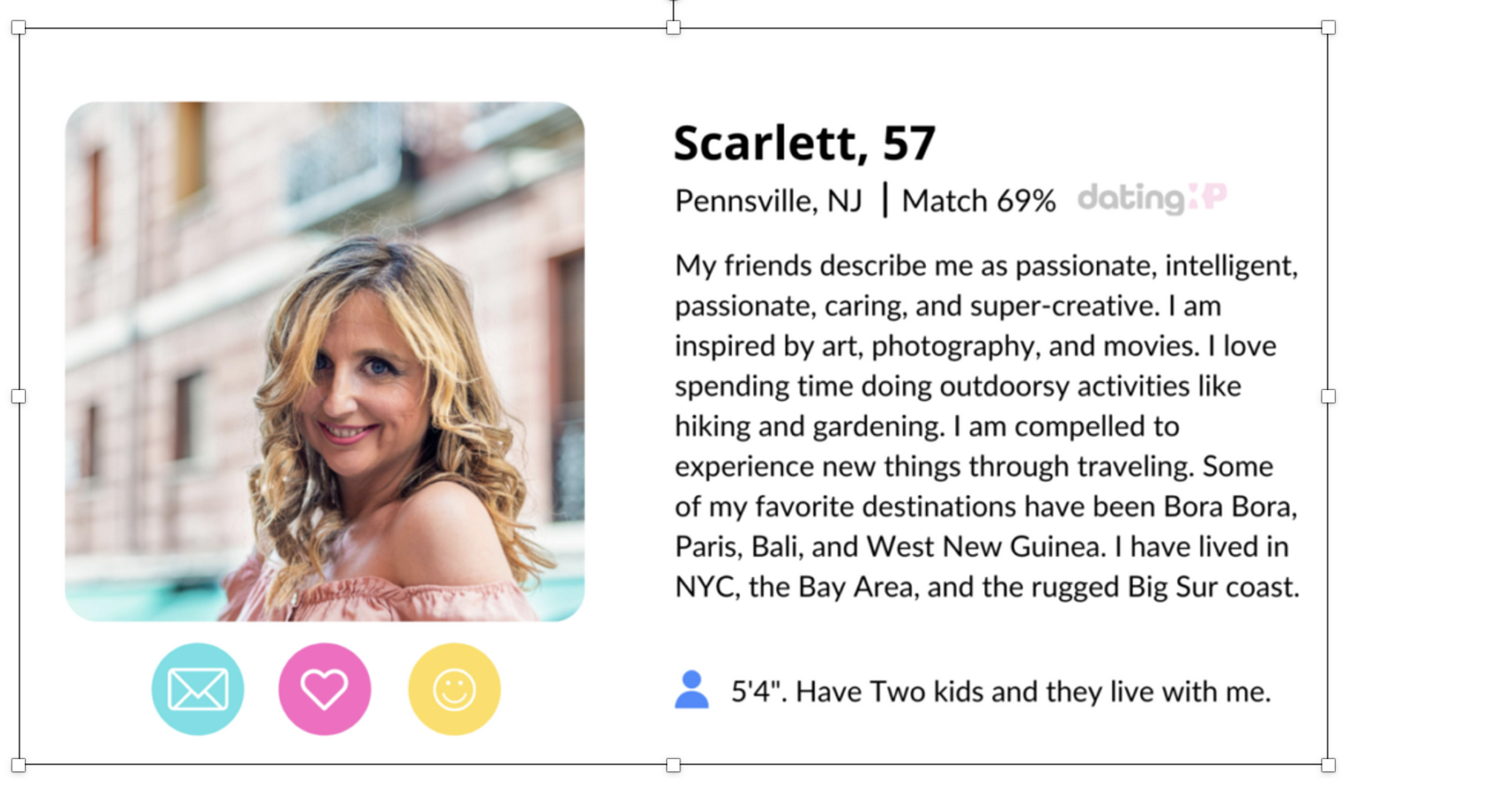This screenshot has height=812, width=1490.
Task: Click the blue person profile icon
Action: coord(693,691)
